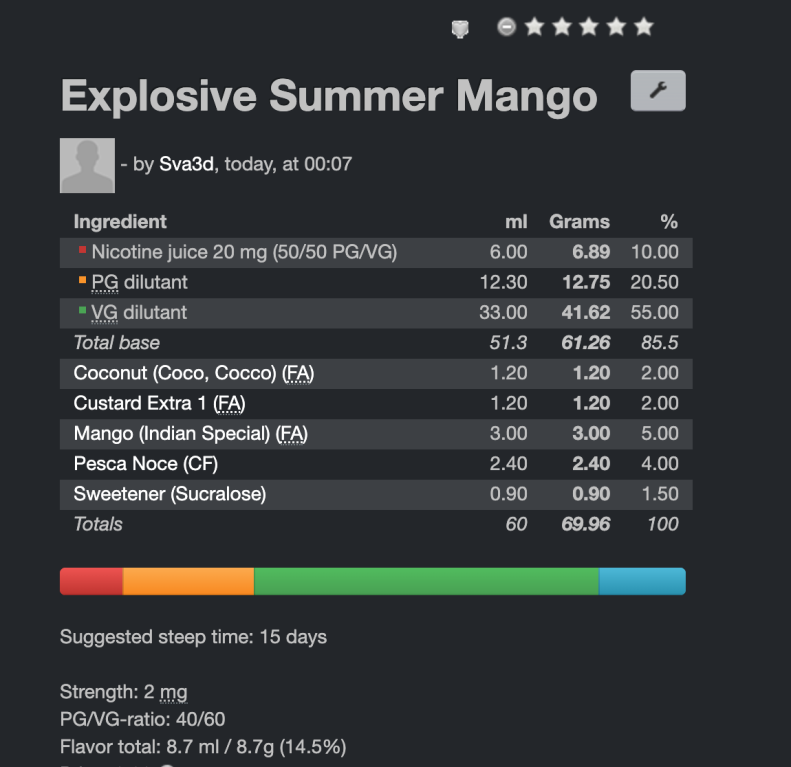Rate recipe three stars

(x=589, y=27)
